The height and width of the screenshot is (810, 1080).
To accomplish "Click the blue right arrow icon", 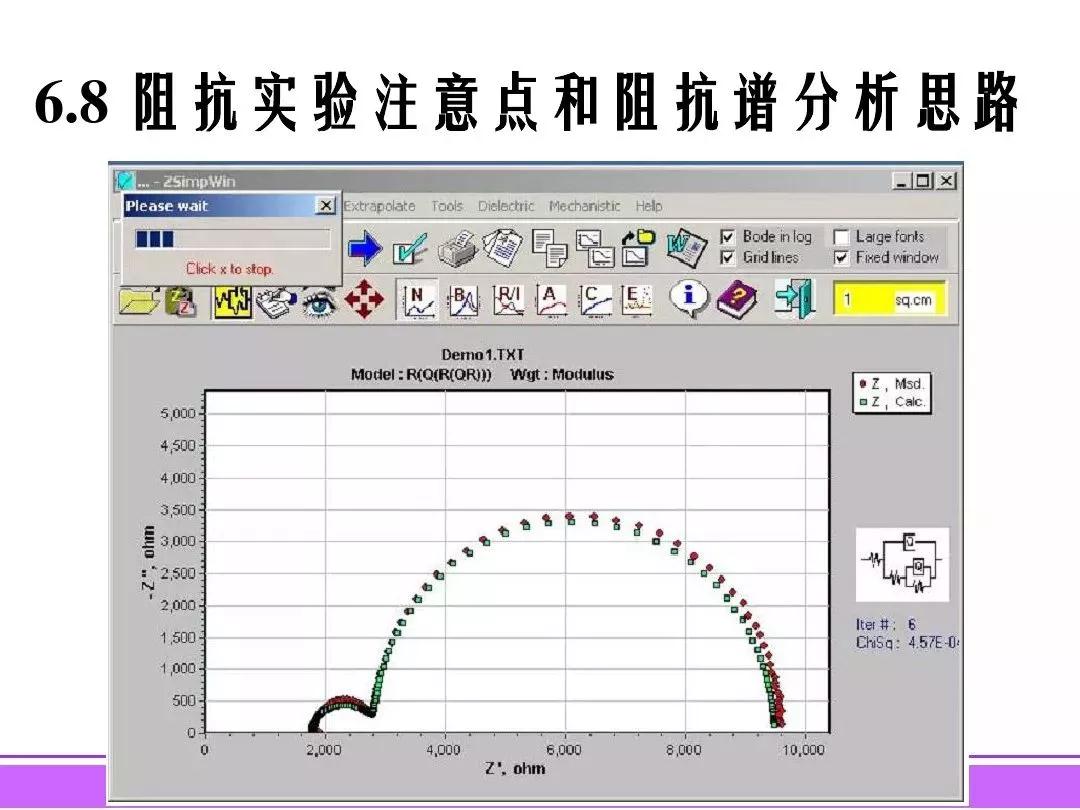I will (x=364, y=247).
